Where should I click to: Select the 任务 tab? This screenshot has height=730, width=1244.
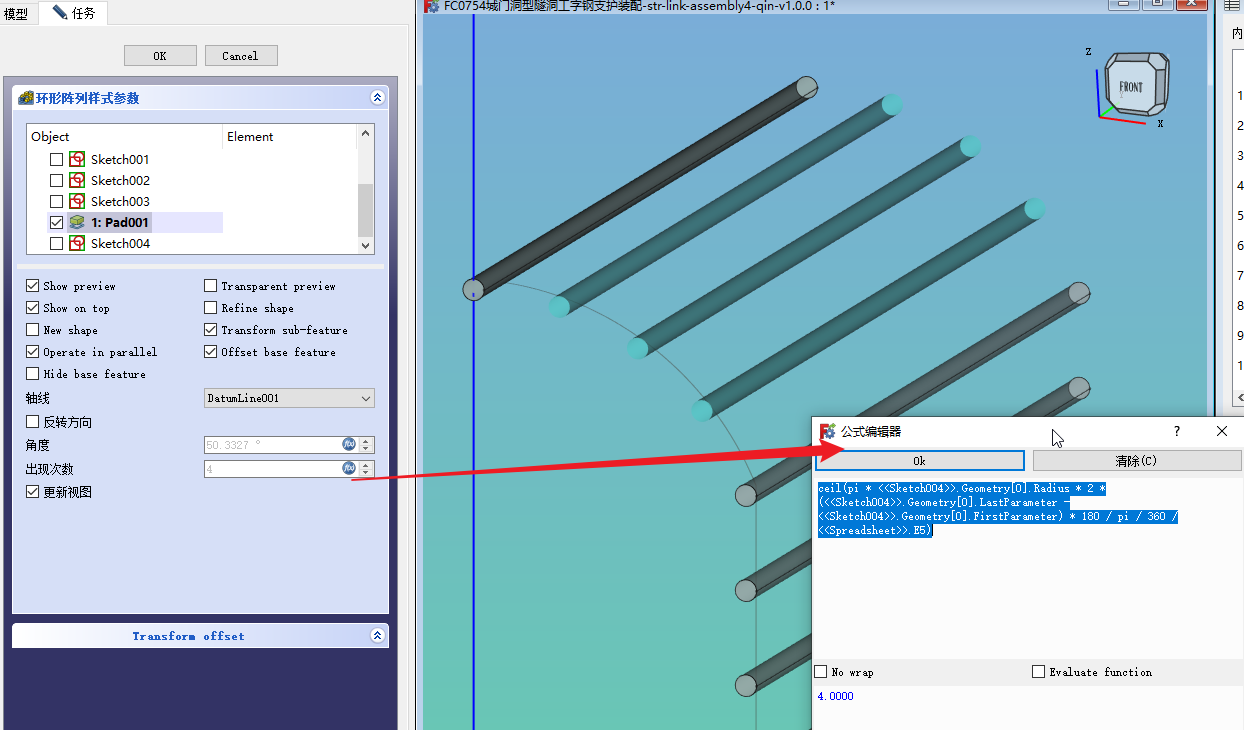[74, 14]
